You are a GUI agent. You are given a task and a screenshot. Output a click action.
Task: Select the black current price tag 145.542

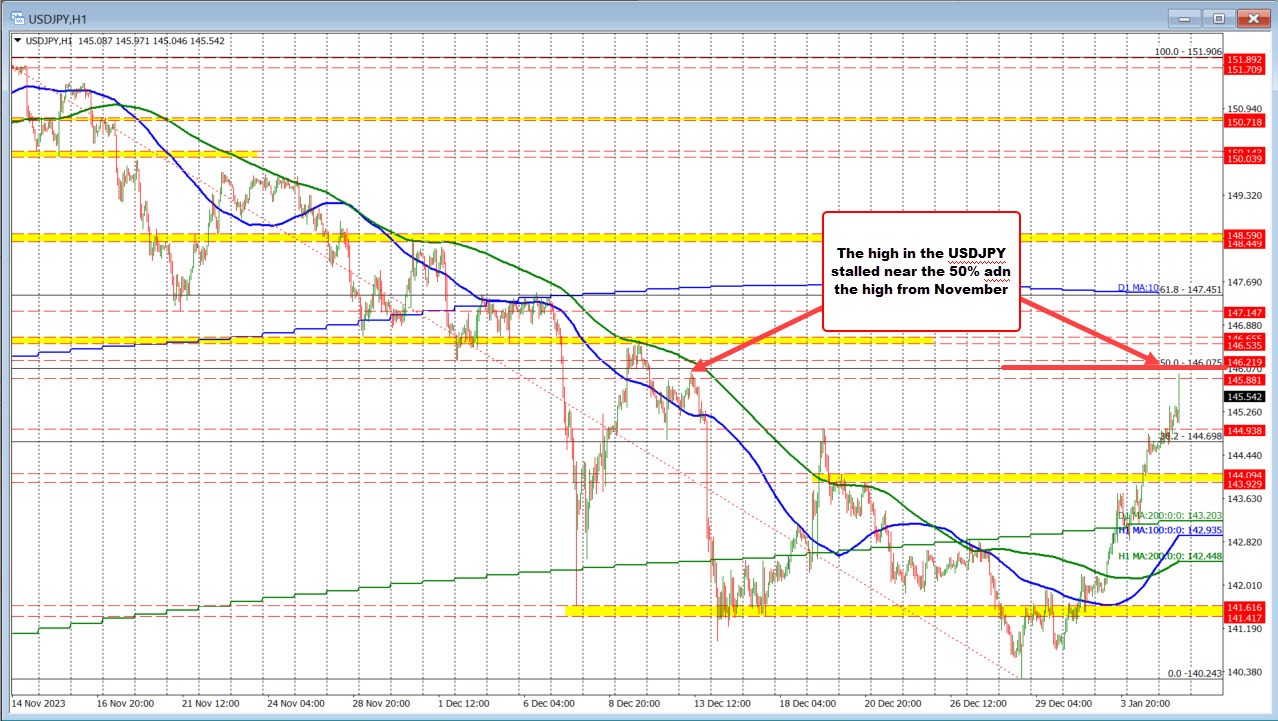(x=1245, y=396)
